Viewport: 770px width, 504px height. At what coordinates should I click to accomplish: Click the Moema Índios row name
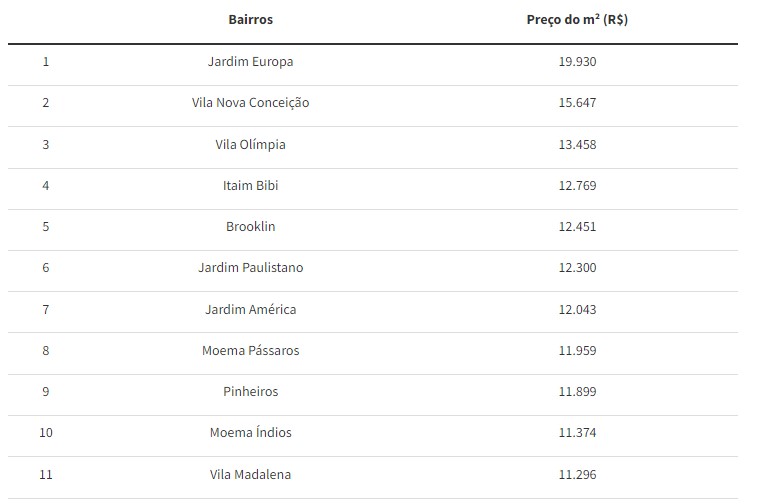250,433
